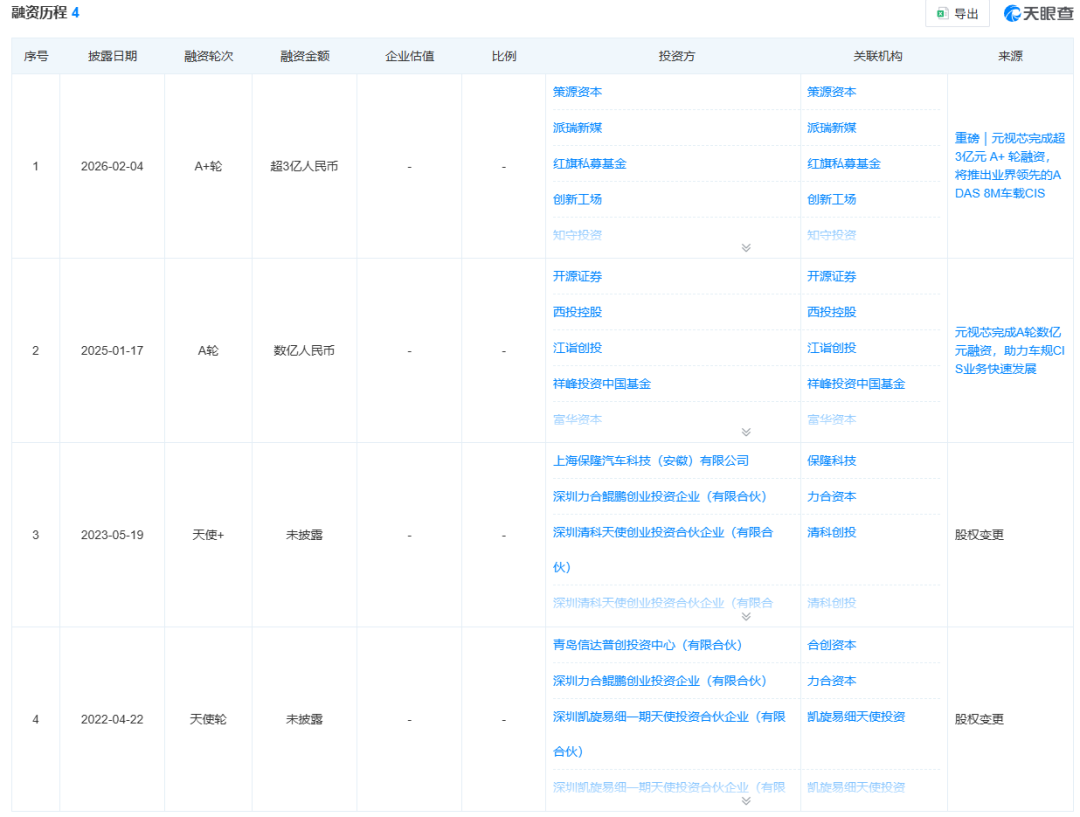The height and width of the screenshot is (817, 1080).
Task: Open 青岛信达普创投资中心 investor link
Action: coord(647,645)
